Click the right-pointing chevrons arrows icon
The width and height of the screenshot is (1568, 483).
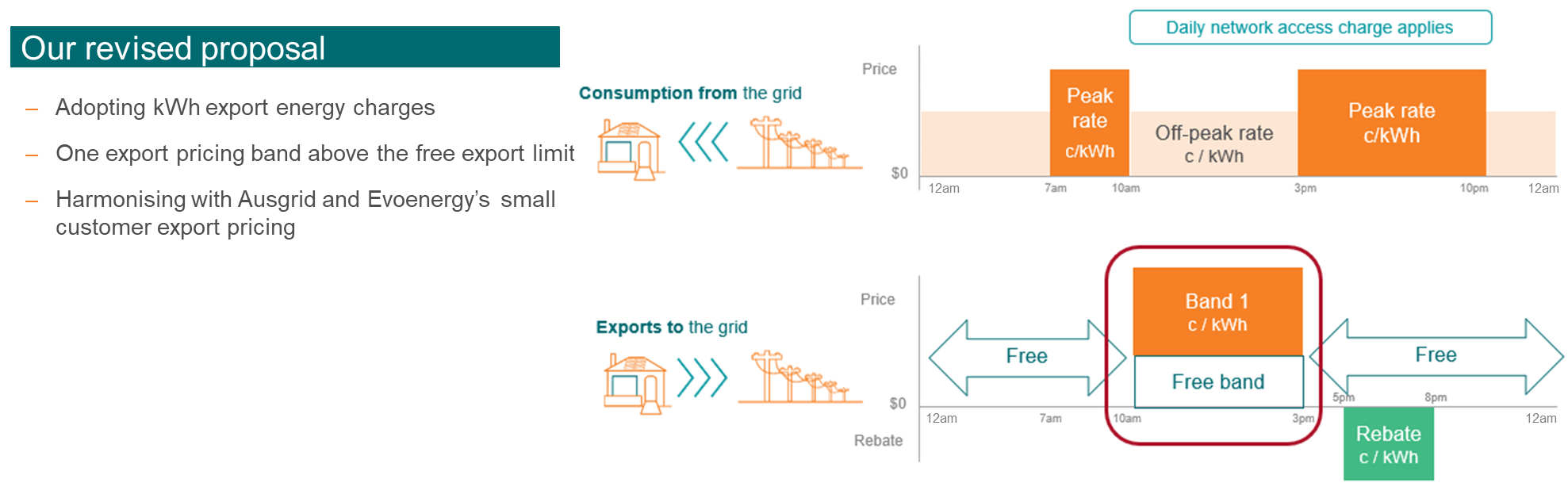click(702, 378)
